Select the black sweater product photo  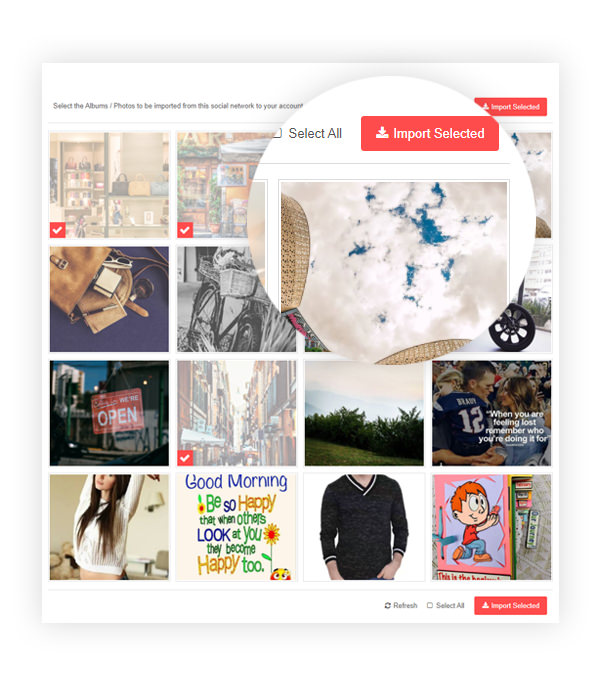point(364,527)
